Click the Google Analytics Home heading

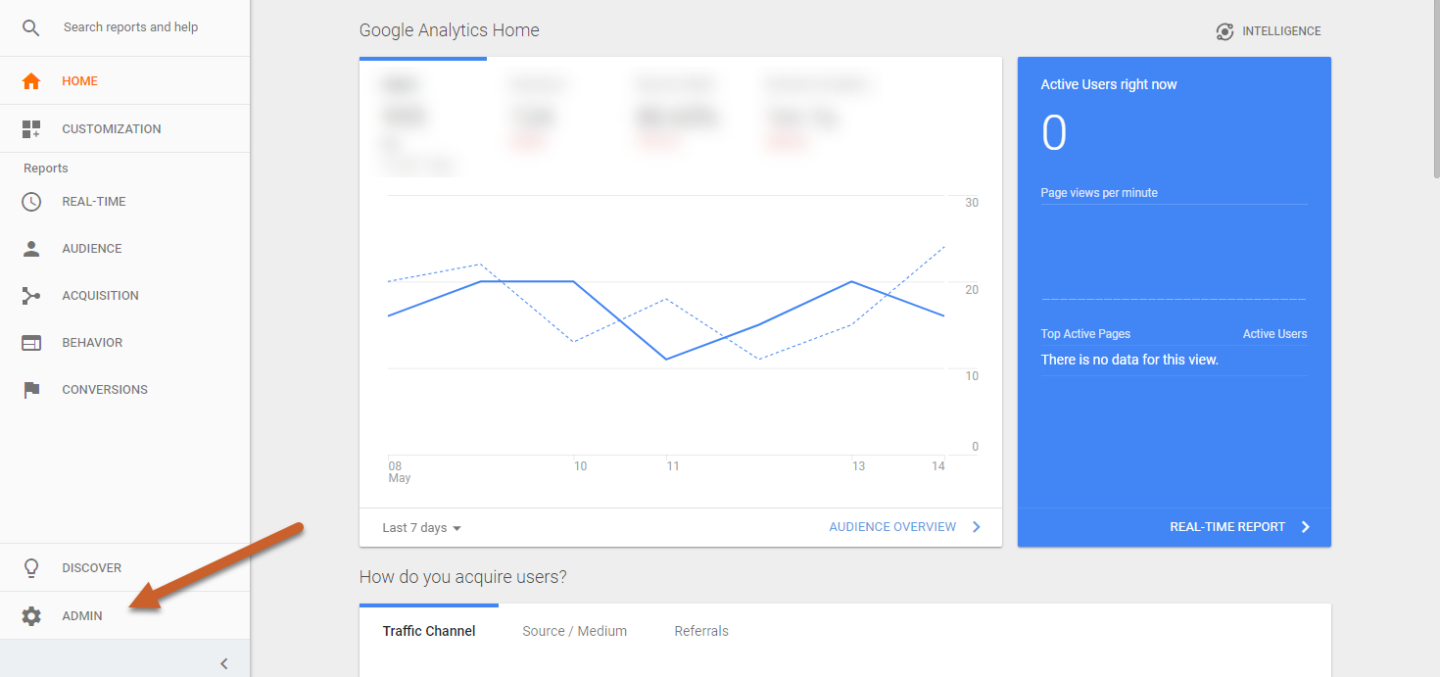tap(449, 30)
